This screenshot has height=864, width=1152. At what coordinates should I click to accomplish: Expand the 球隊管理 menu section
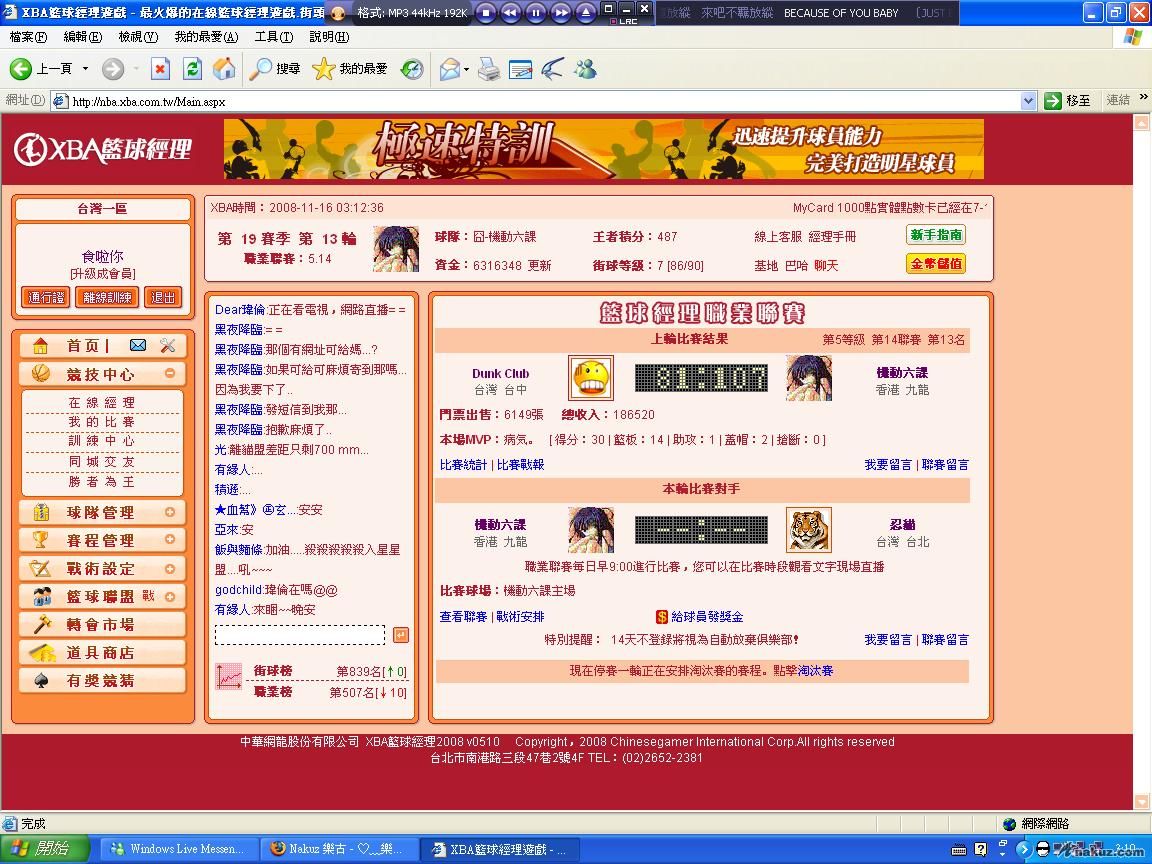pyautogui.click(x=170, y=512)
